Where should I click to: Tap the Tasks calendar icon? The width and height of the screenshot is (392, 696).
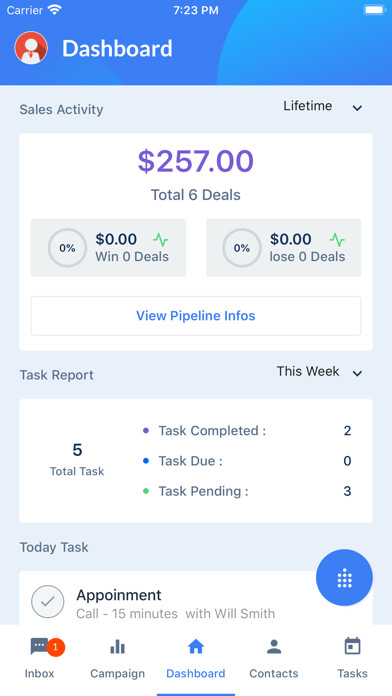[352, 646]
